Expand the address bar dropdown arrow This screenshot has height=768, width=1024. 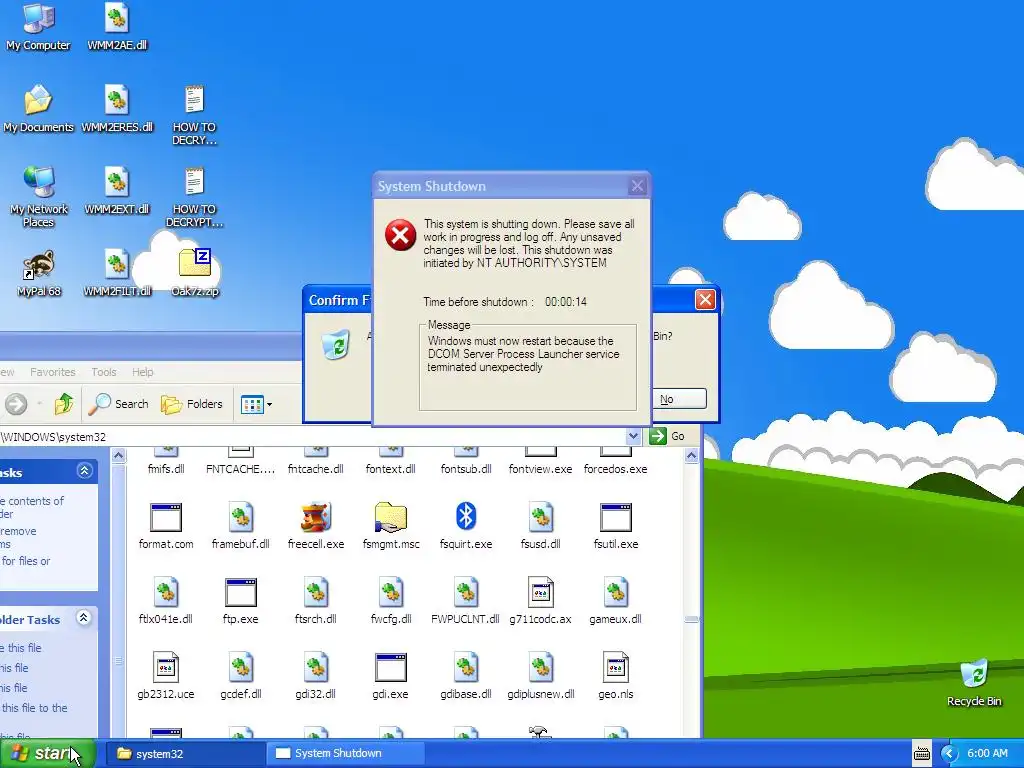point(633,436)
